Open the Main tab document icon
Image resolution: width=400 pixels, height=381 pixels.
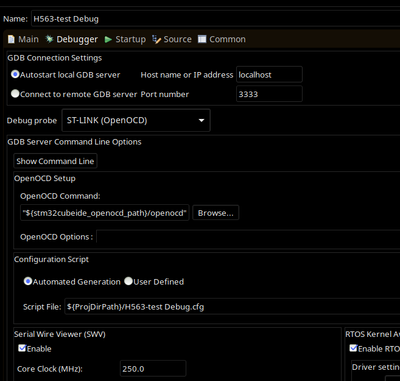(x=11, y=39)
